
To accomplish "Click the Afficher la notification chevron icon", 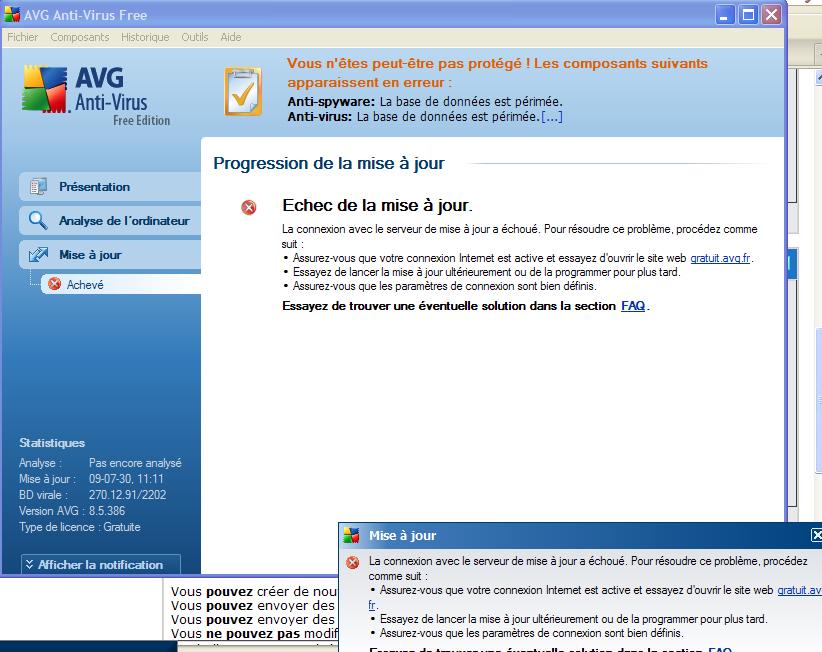I will click(30, 564).
